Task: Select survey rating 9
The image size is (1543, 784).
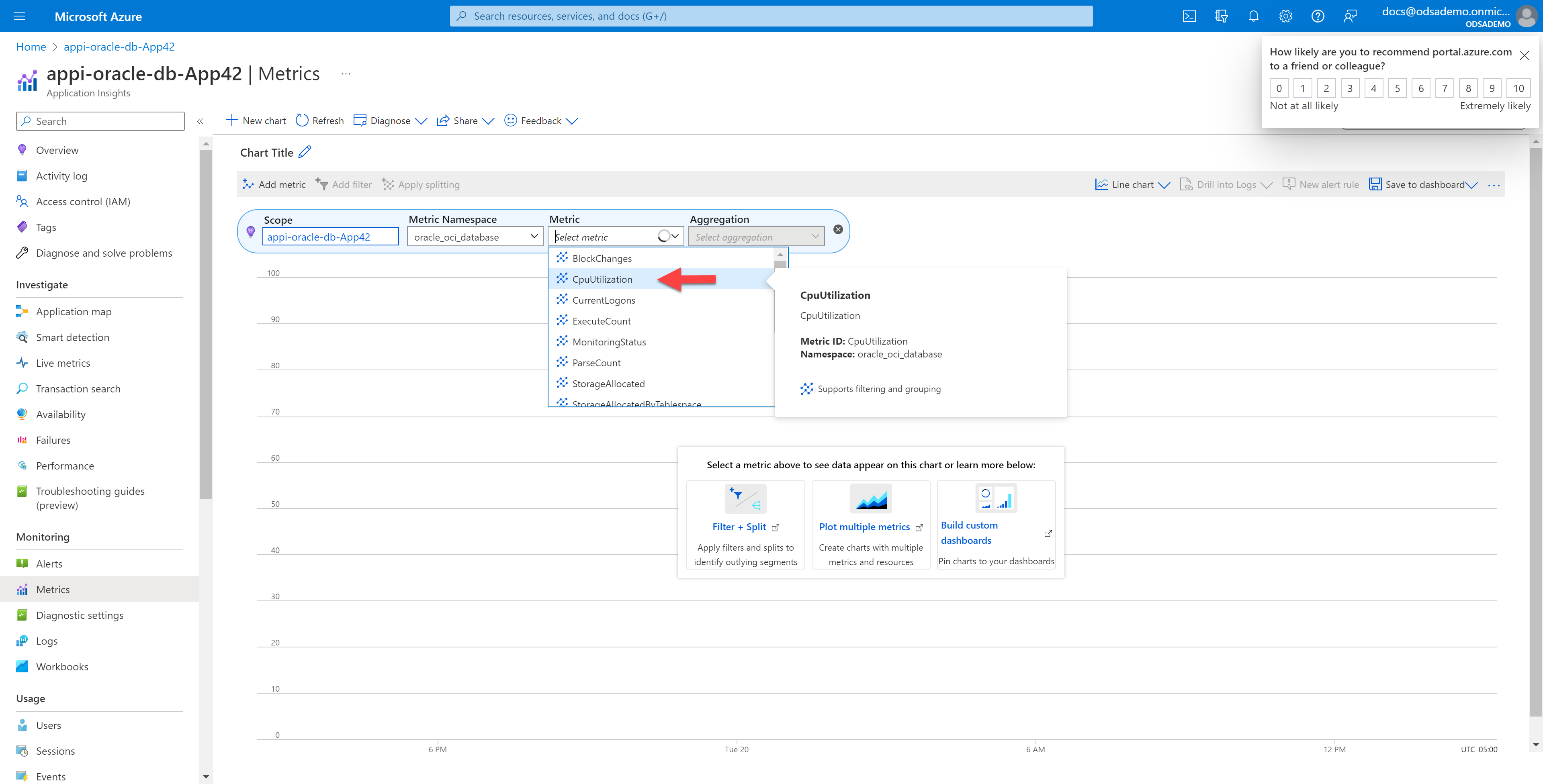Action: click(x=1492, y=88)
